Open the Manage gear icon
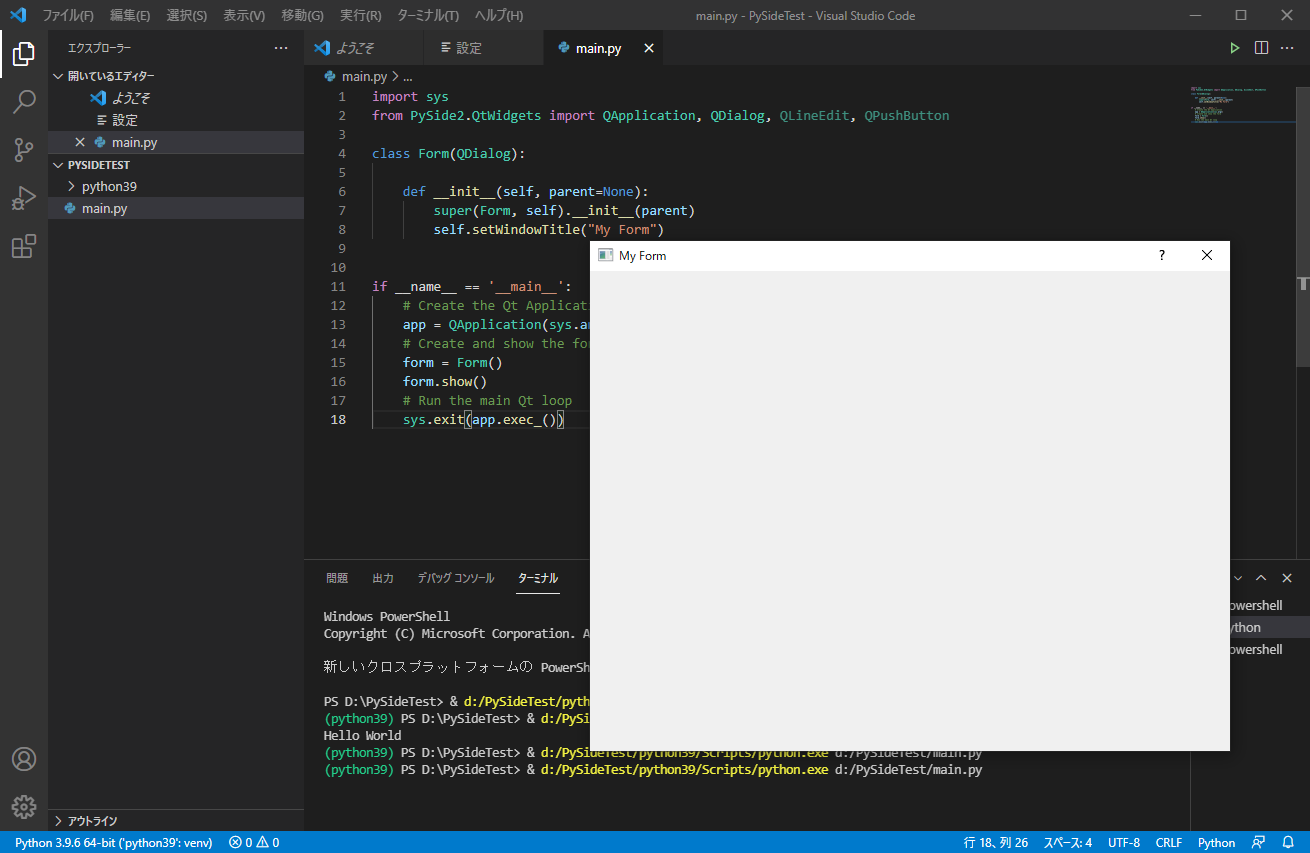1310x853 pixels. click(24, 806)
